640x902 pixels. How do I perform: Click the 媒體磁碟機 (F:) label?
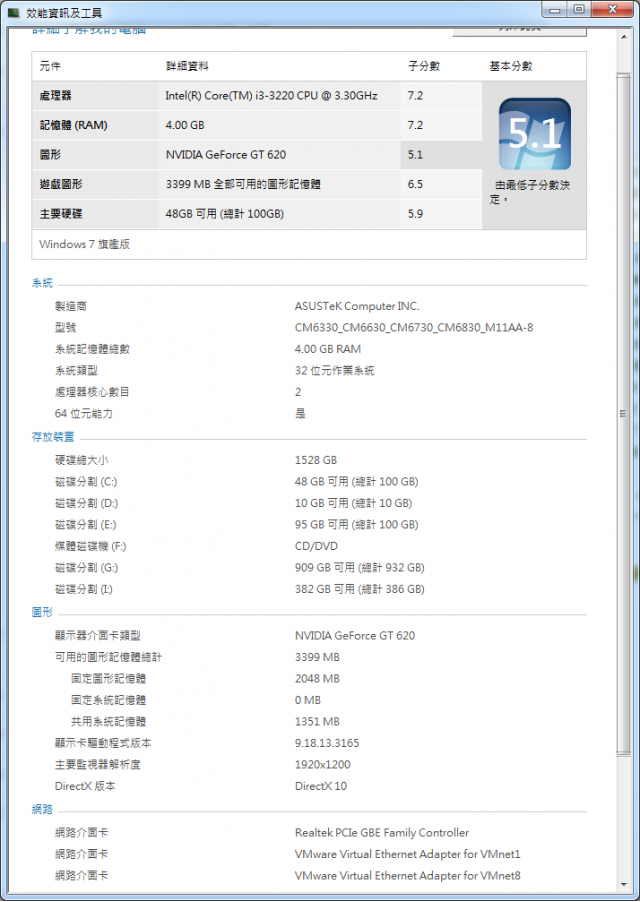point(90,546)
